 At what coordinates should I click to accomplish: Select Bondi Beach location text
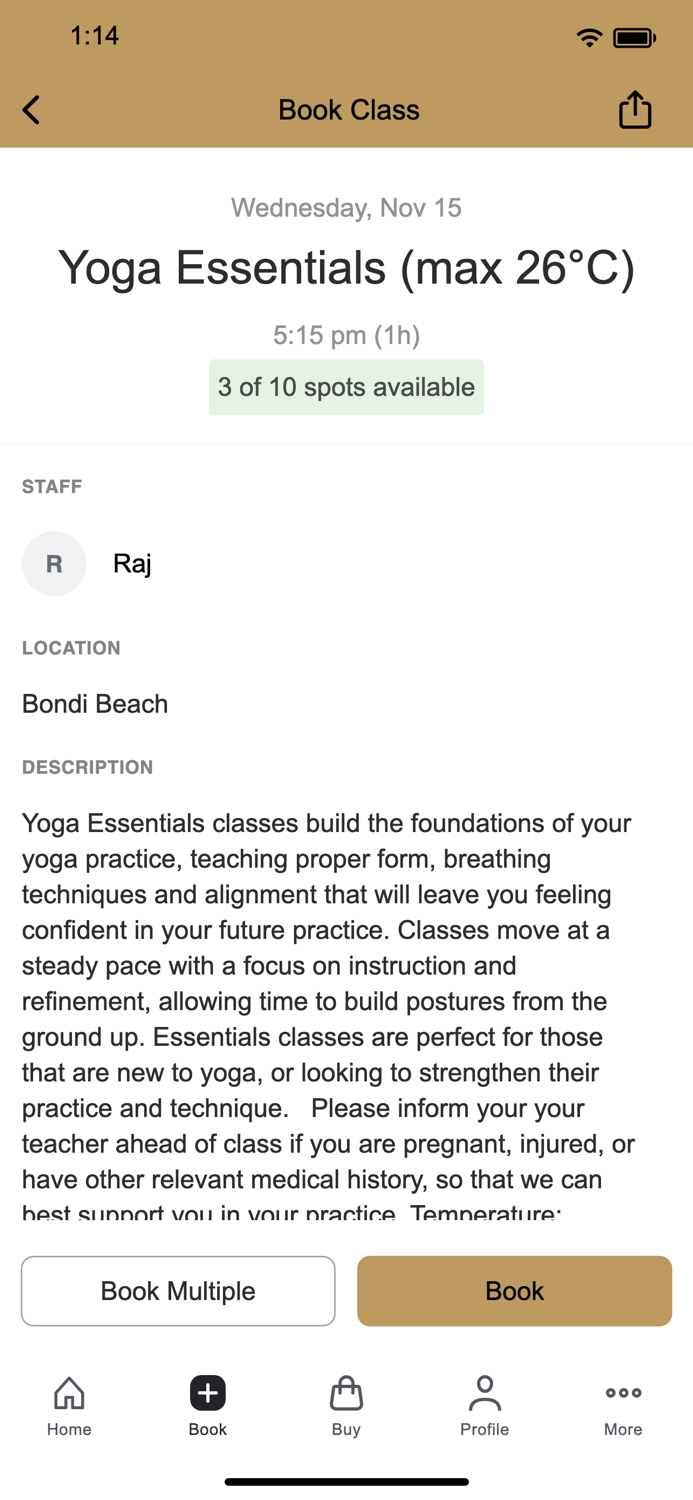coord(94,703)
